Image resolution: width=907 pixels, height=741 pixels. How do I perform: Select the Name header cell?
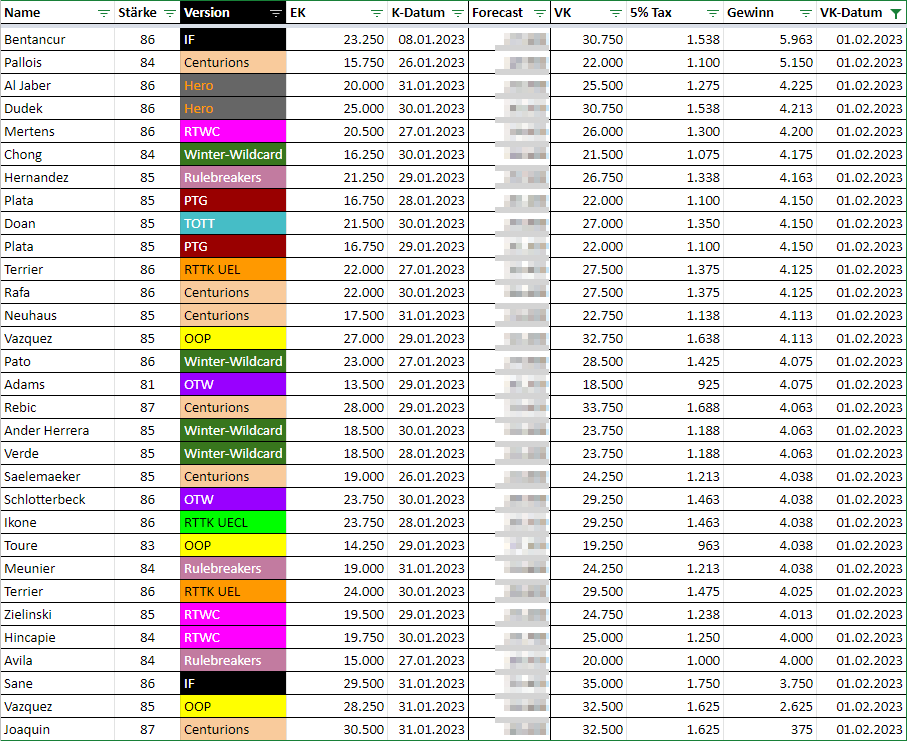57,13
